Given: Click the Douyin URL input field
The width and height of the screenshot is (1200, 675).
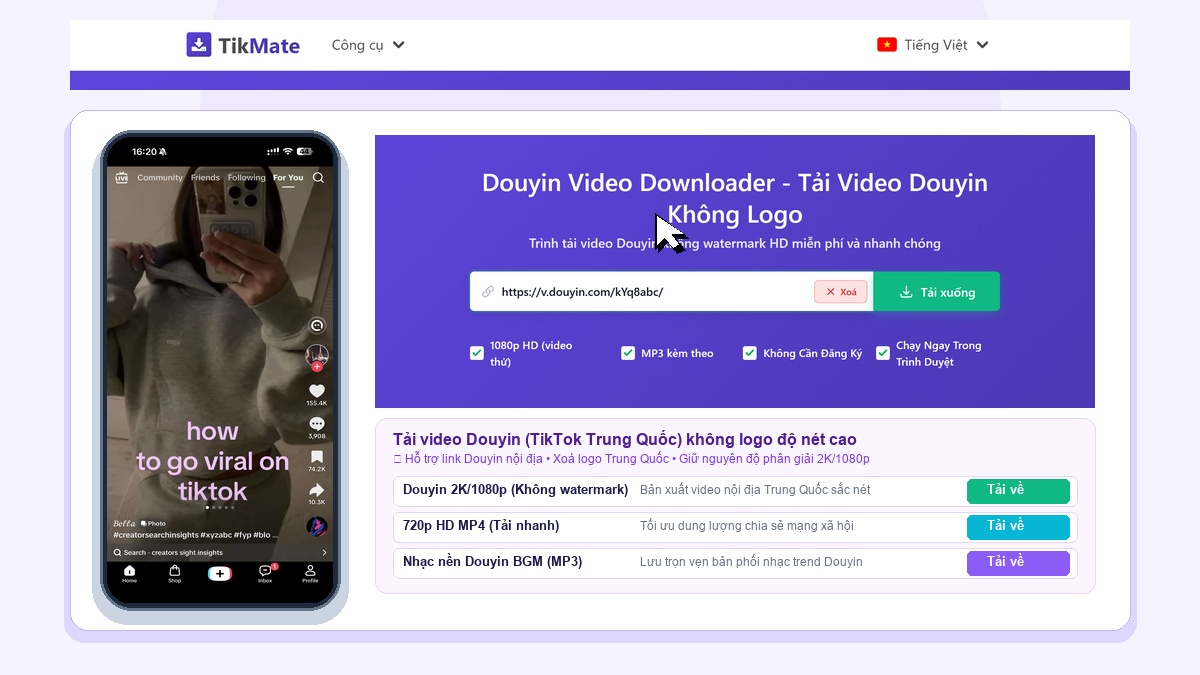Looking at the screenshot, I should click(671, 292).
